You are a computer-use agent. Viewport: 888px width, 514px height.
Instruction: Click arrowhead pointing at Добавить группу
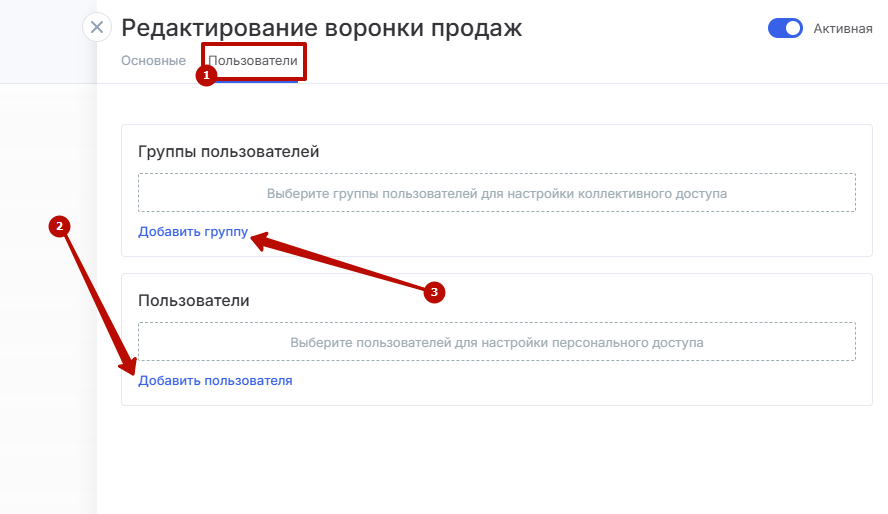tap(260, 238)
